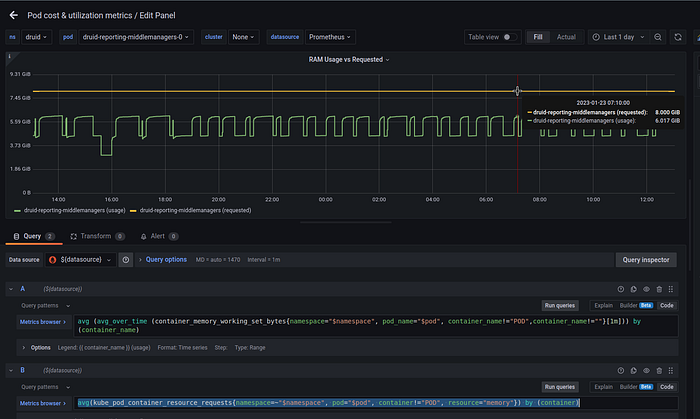This screenshot has height=419, width=700.
Task: Switch query A to Builder mode
Action: (x=636, y=306)
